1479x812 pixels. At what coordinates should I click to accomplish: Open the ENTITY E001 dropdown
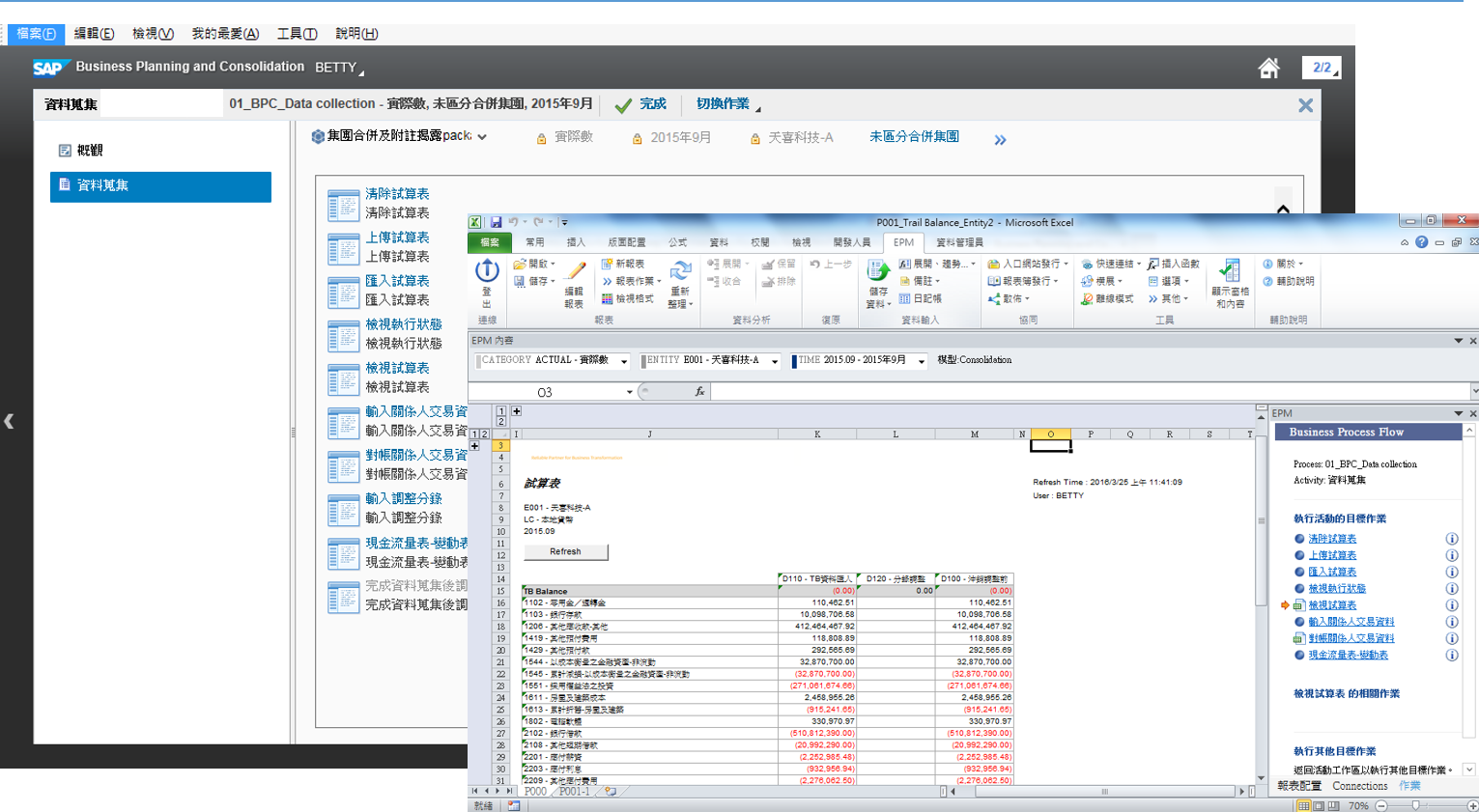pyautogui.click(x=775, y=361)
